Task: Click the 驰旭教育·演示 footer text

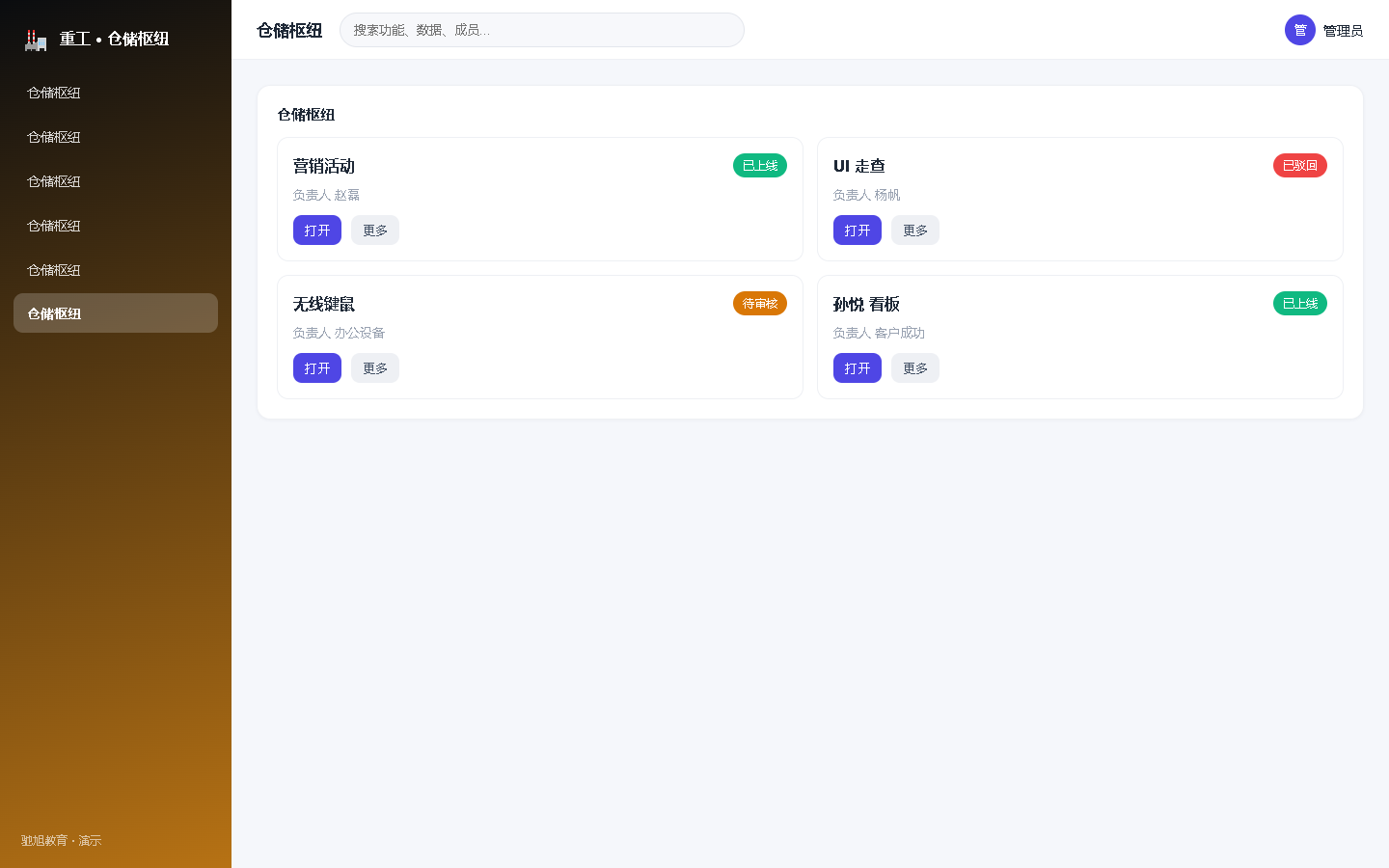Action: click(62, 841)
